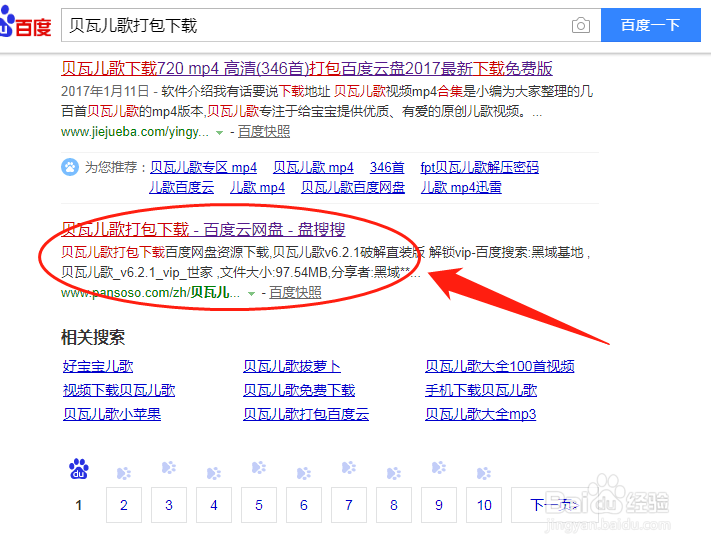Expand dropdown arrow next to jiejueba.com URL

219,133
